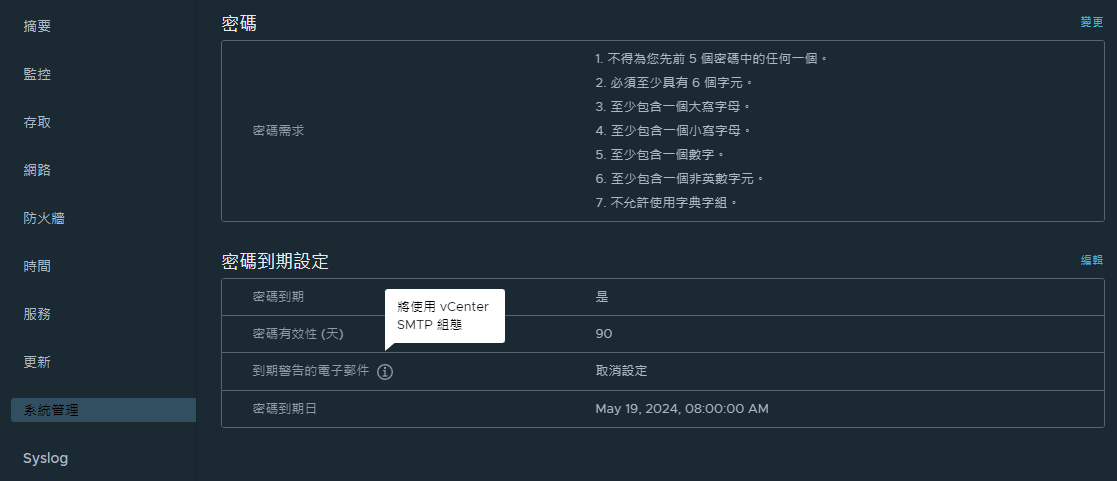Select 存取 in the left navigation
Viewport: 1117px width, 481px height.
[37, 122]
